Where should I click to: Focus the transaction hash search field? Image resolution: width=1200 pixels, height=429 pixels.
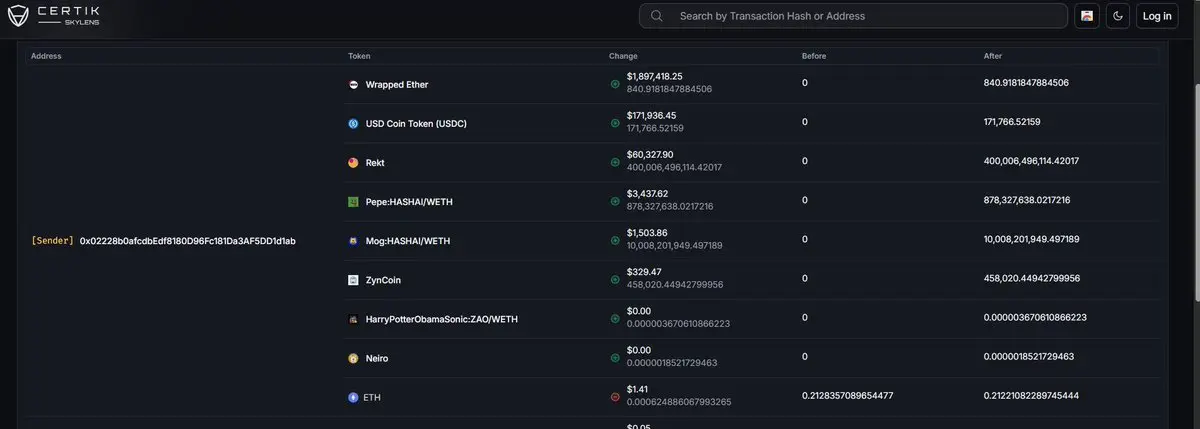[860, 16]
